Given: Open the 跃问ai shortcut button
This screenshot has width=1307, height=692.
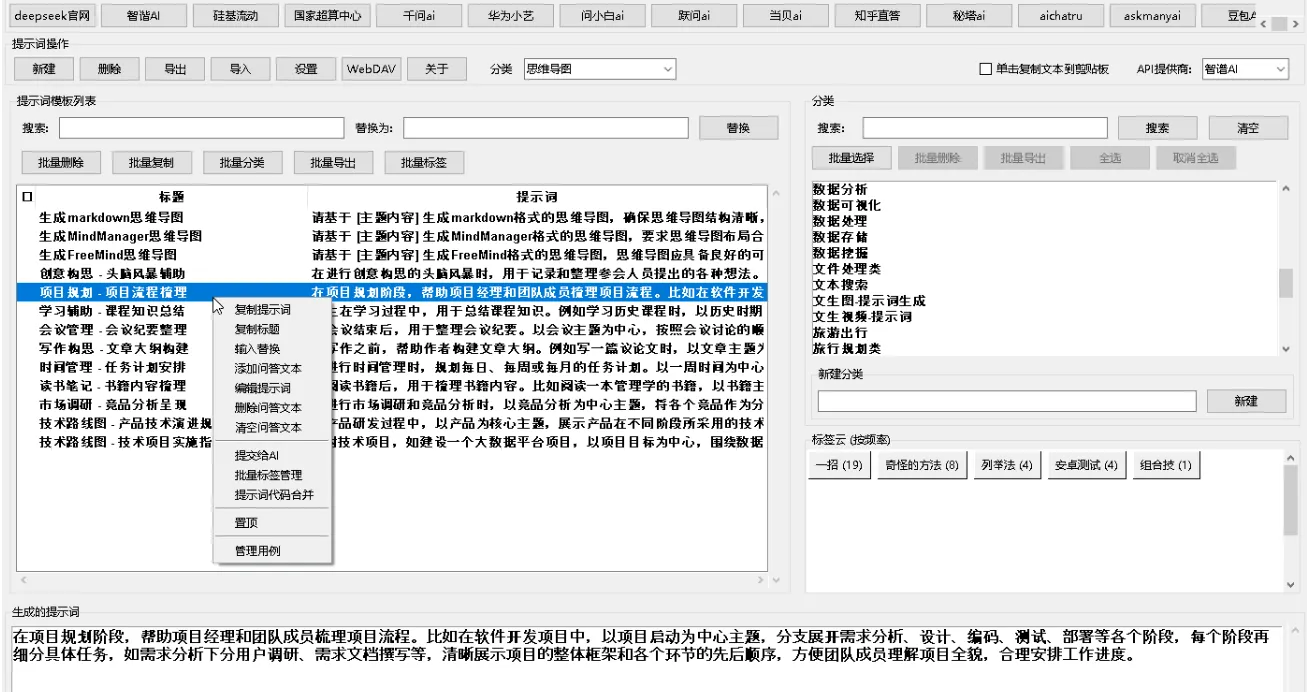Looking at the screenshot, I should pyautogui.click(x=695, y=16).
